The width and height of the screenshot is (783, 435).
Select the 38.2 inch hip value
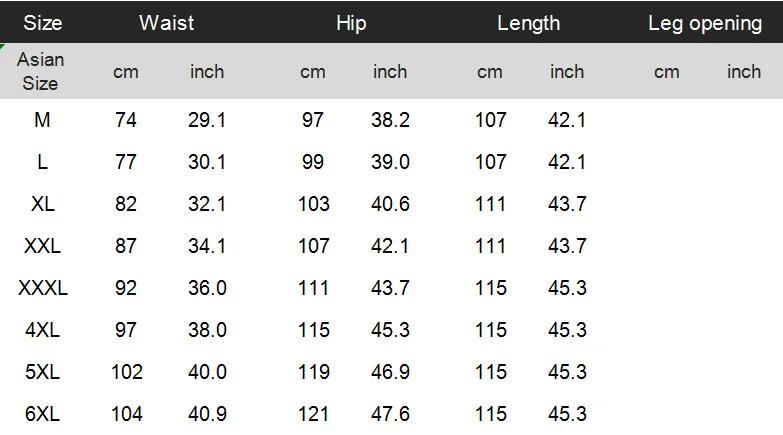(390, 121)
